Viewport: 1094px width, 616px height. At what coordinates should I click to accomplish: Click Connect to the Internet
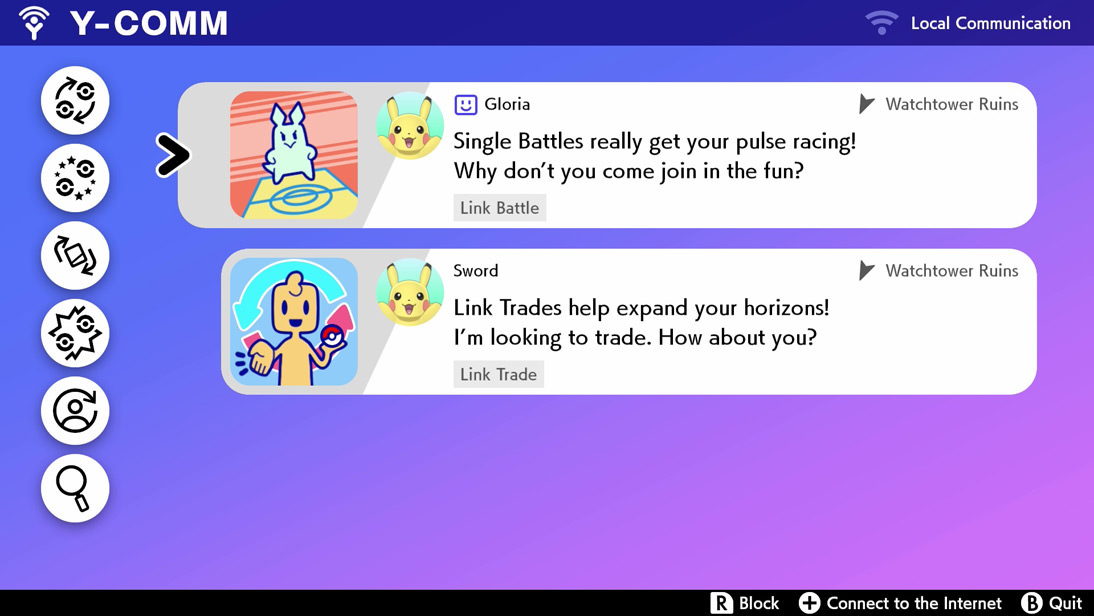tap(900, 603)
